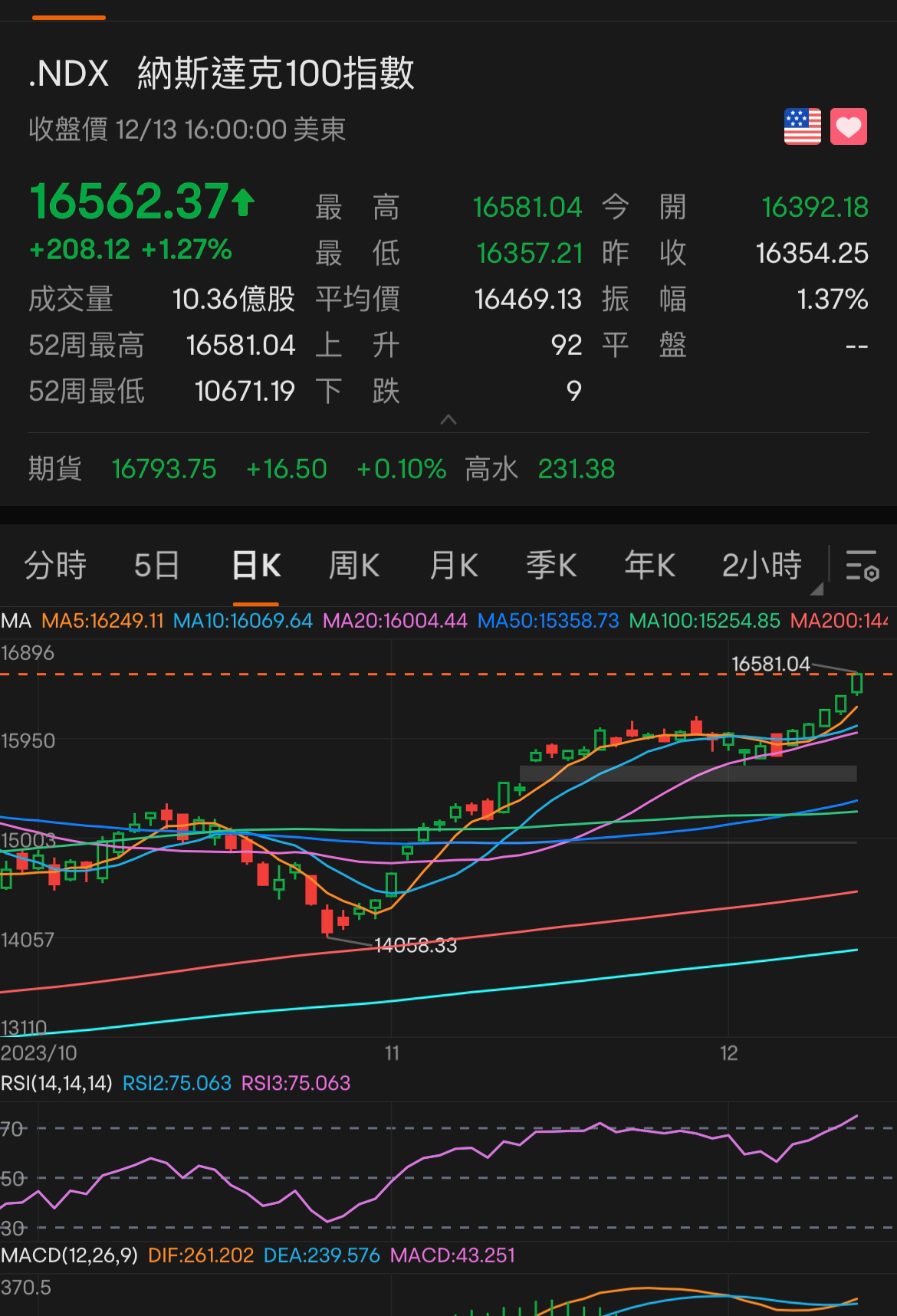
Task: Open chart settings list icon
Action: point(862,566)
